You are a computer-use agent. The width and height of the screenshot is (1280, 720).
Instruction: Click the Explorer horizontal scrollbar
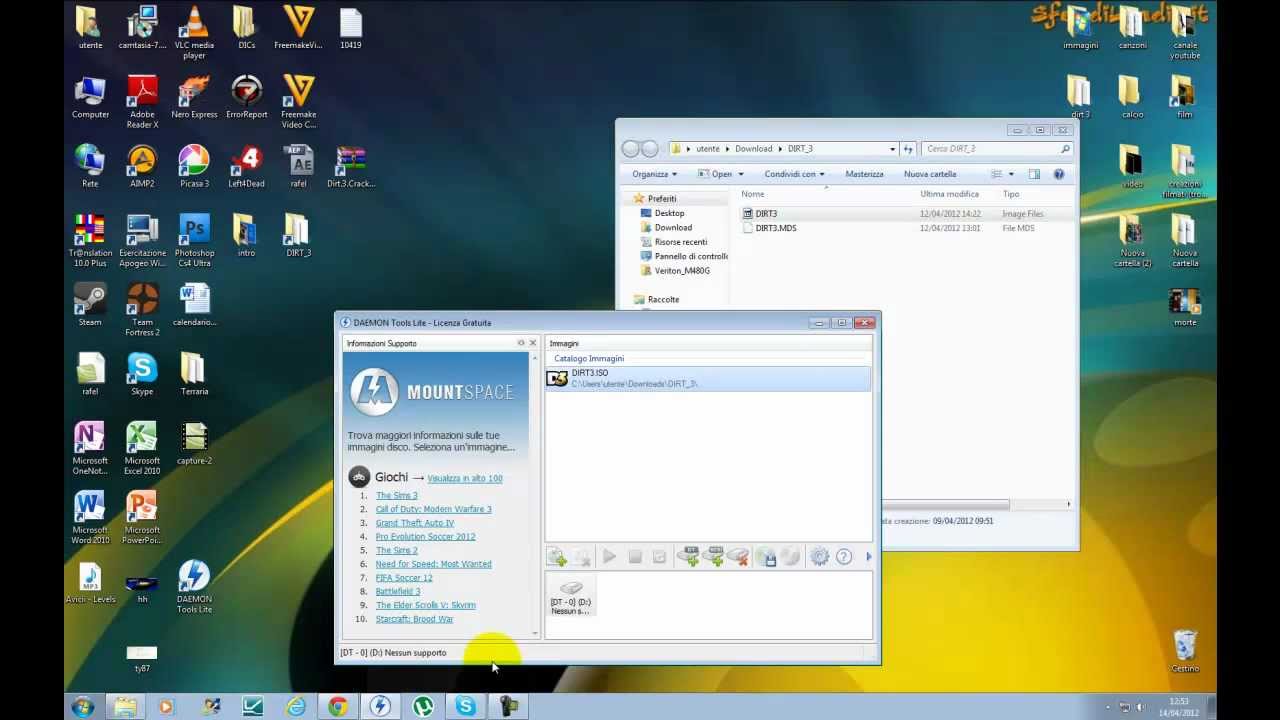[945, 505]
